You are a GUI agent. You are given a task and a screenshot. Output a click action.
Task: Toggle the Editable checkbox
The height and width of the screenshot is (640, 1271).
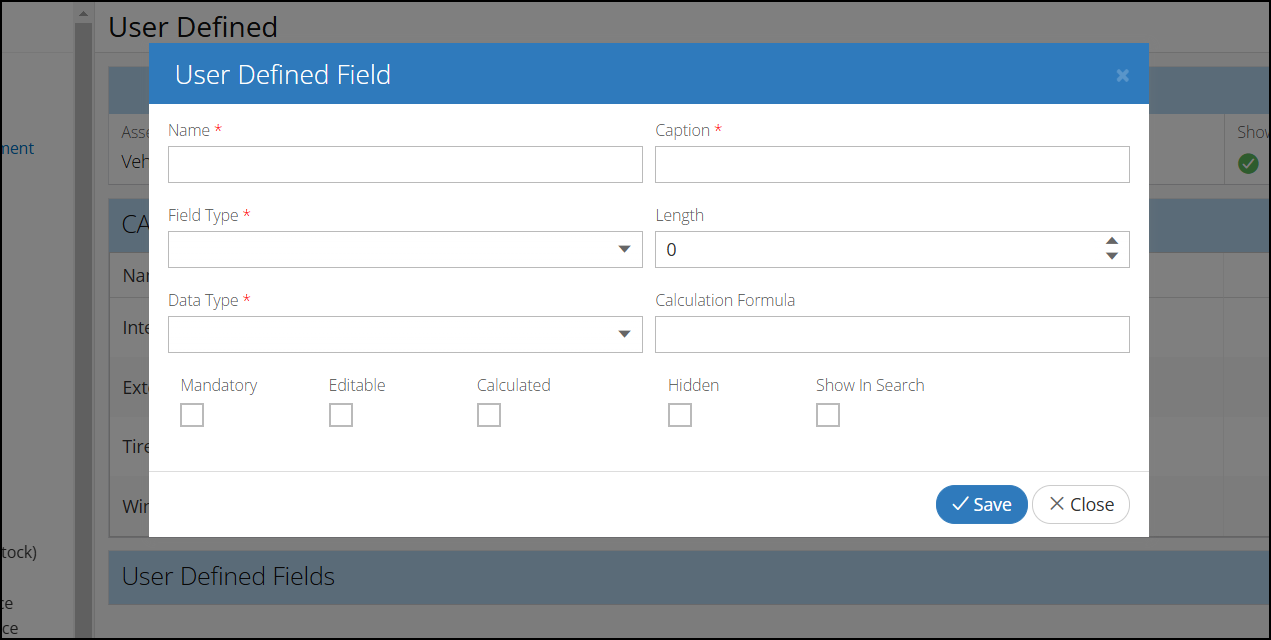click(341, 415)
